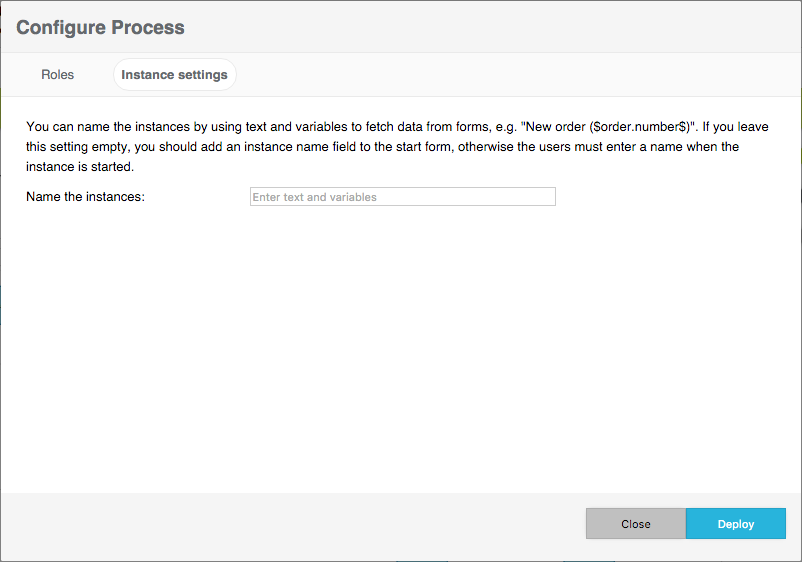Click the empty white dialog body area
This screenshot has height=562, width=802.
[x=400, y=350]
